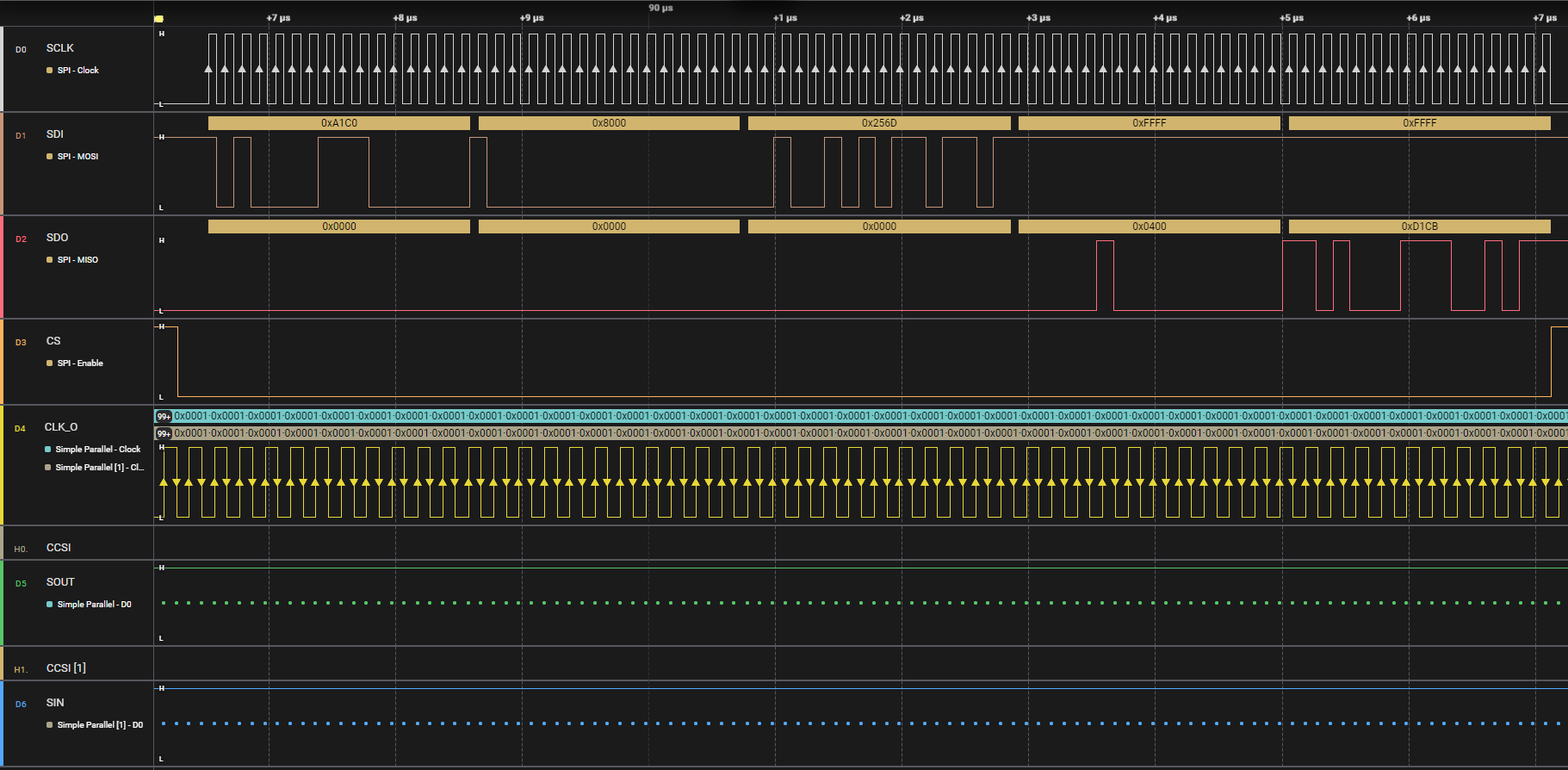Select the SDO channel name
This screenshot has width=1568, height=770.
(x=57, y=238)
